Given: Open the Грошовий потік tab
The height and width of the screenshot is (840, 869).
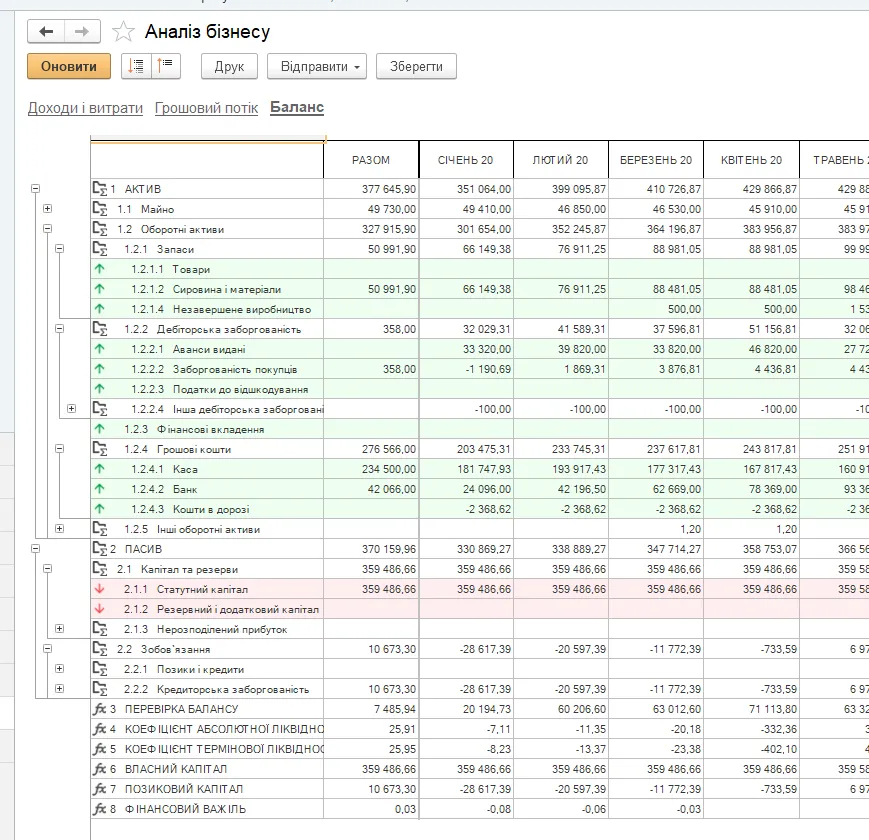Looking at the screenshot, I should [x=206, y=108].
